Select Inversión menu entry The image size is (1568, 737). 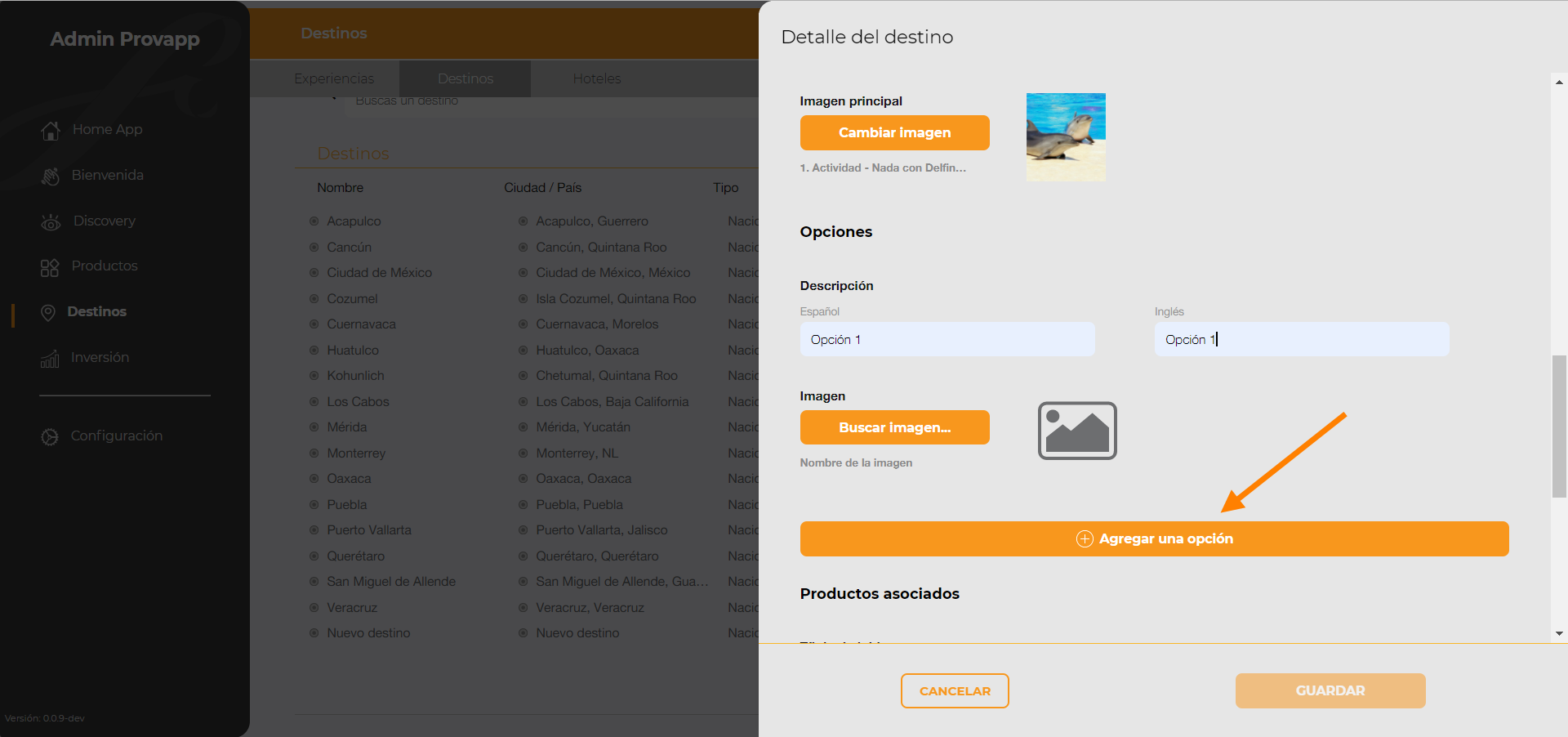click(x=100, y=357)
